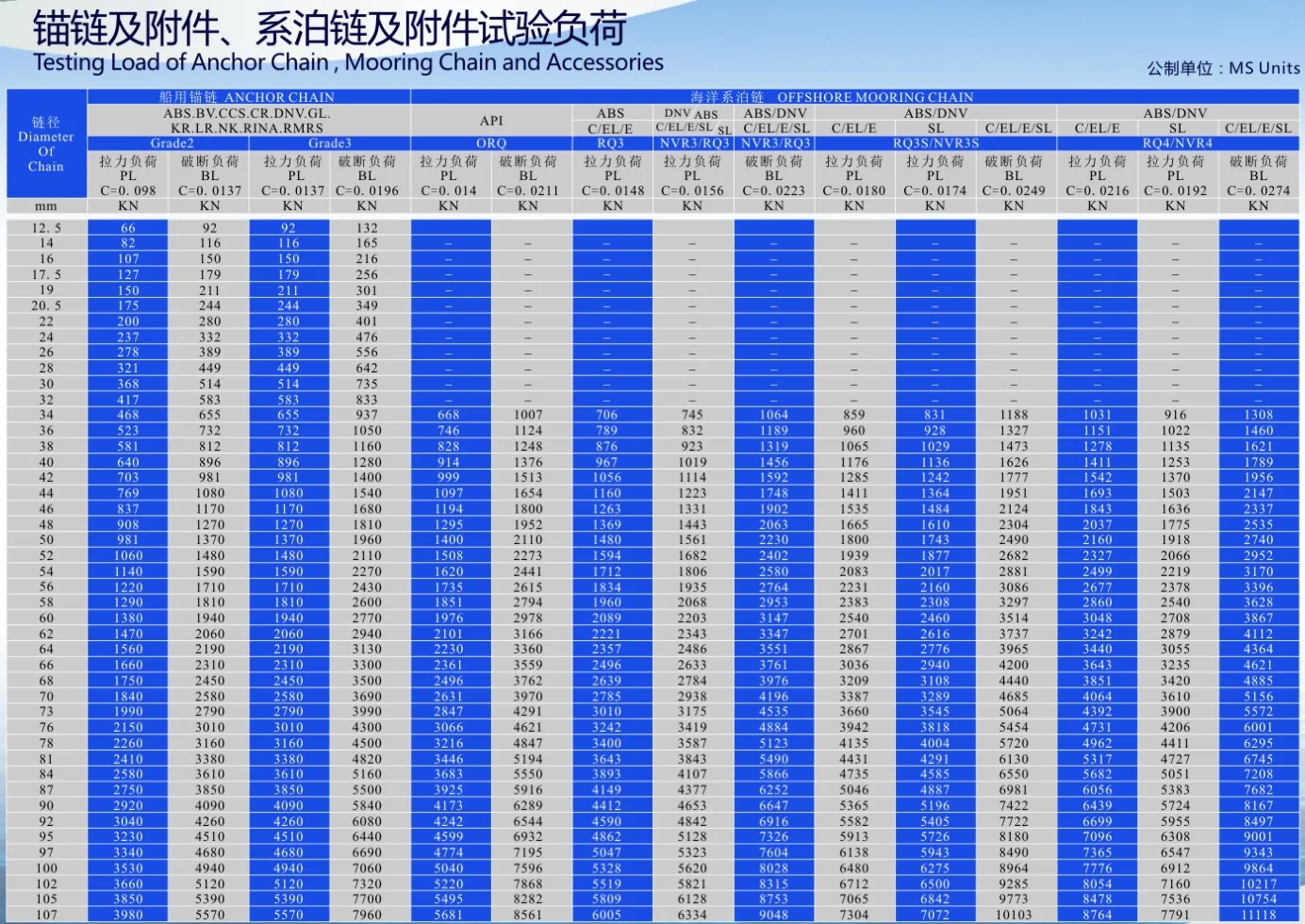Select the 12.5 mm diameter row label
The width and height of the screenshot is (1305, 924).
(x=46, y=228)
